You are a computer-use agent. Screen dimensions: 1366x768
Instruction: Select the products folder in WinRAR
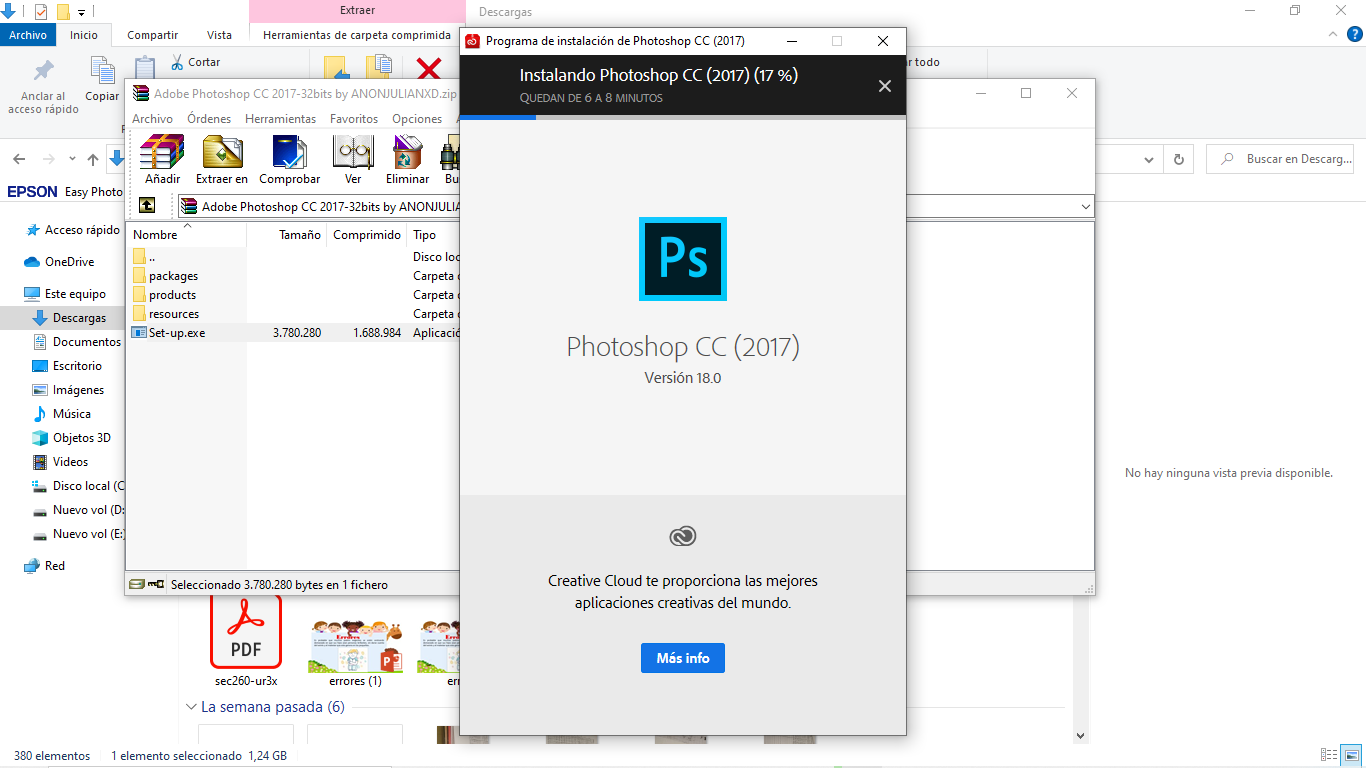[172, 295]
